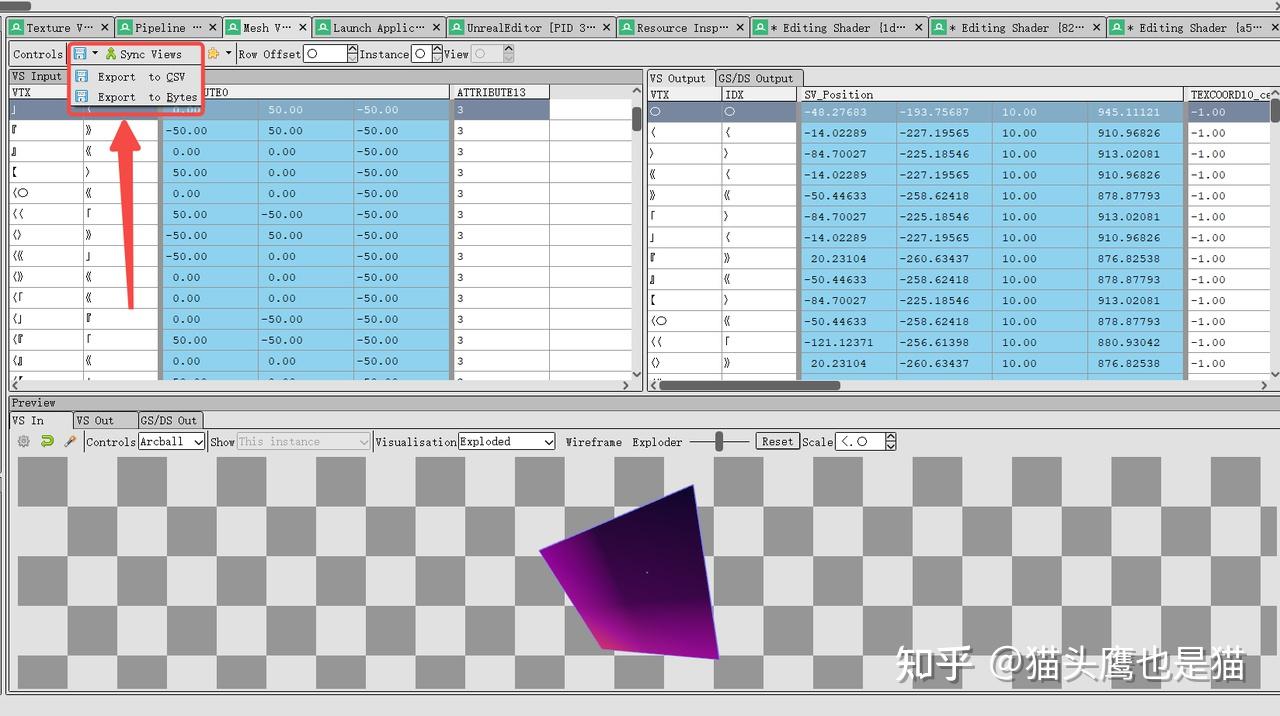Click the settings gear in the preview toolbar

click(24, 441)
